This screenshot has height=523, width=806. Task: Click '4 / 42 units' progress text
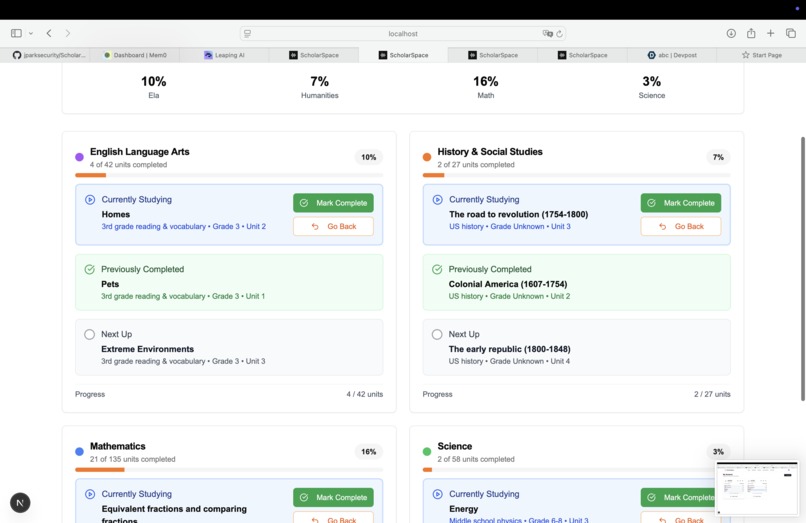coord(364,394)
